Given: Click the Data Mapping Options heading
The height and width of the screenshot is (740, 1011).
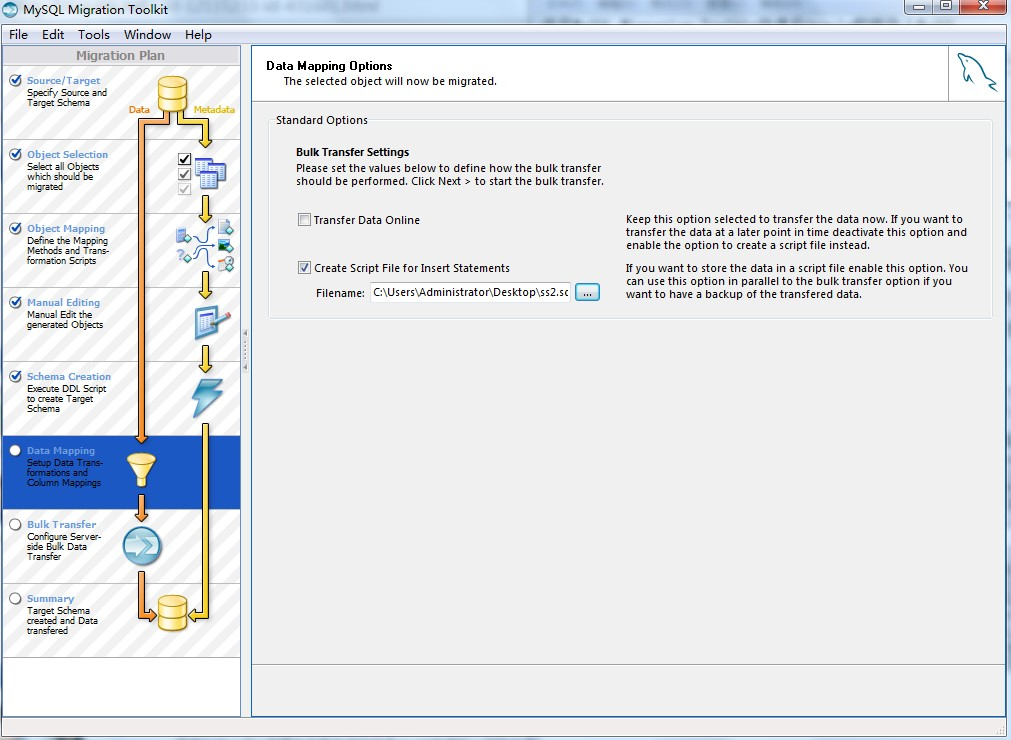Looking at the screenshot, I should [x=329, y=66].
